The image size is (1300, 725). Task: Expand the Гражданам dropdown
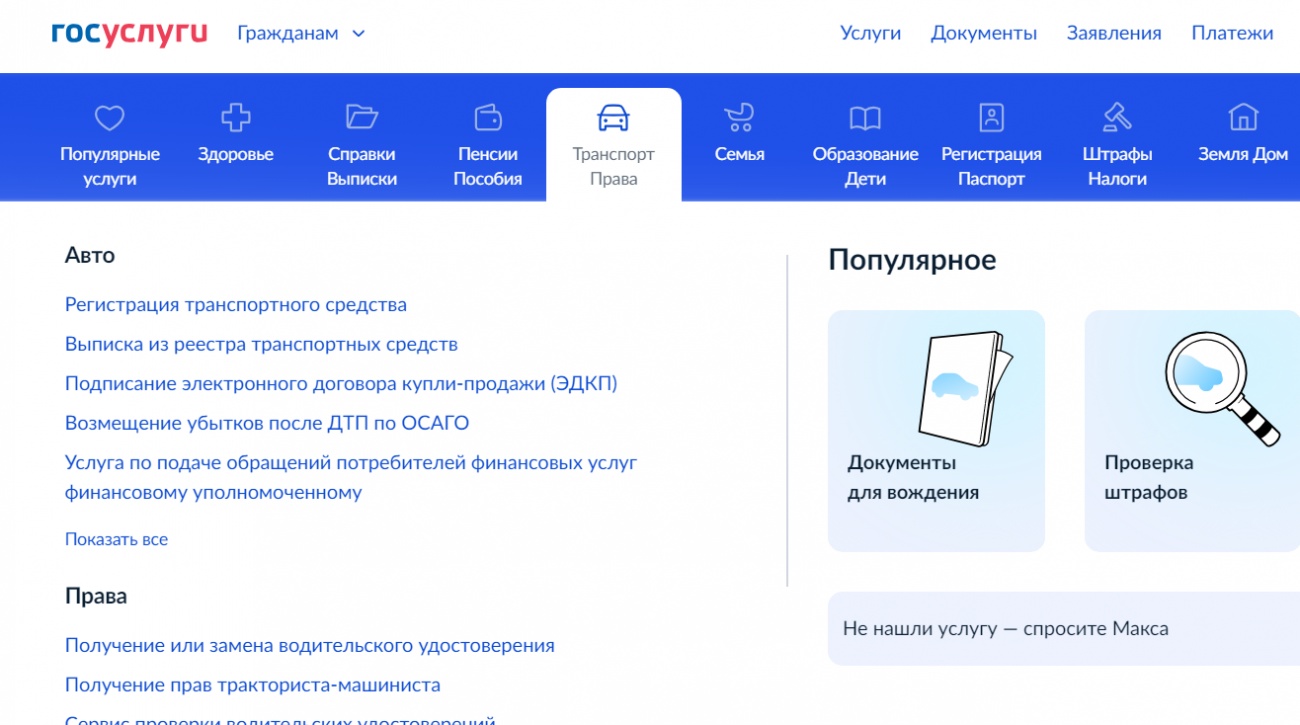pos(301,34)
